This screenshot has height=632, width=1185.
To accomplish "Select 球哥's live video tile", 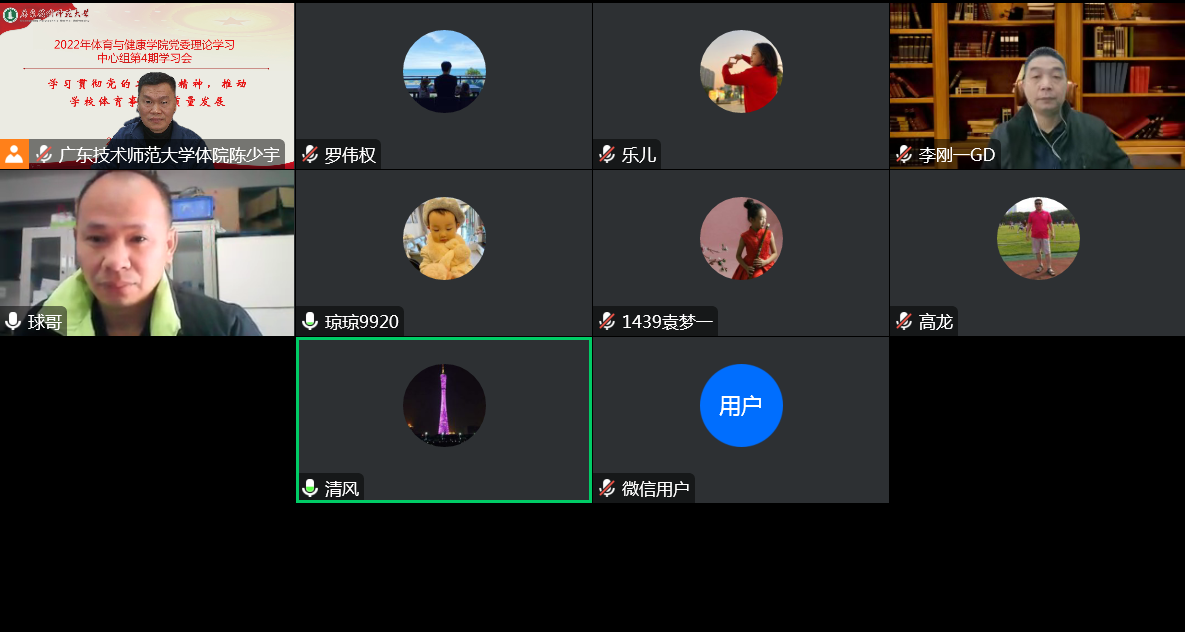I will pyautogui.click(x=147, y=250).
